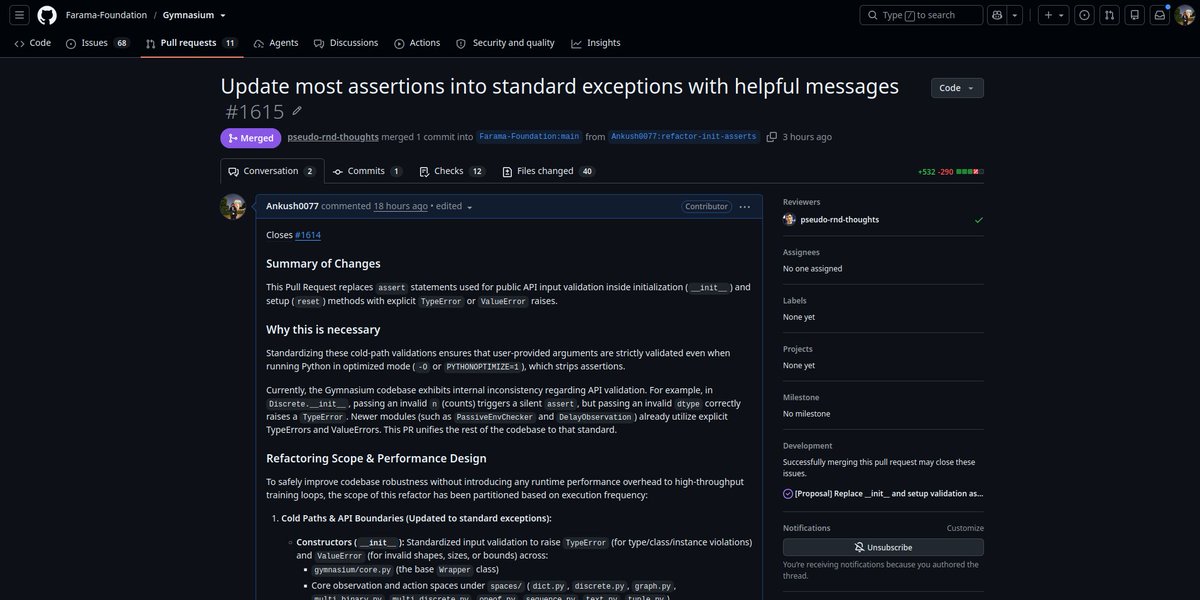Screen dimensions: 1200x600
Task: Open the Discussions tab
Action: (346, 43)
